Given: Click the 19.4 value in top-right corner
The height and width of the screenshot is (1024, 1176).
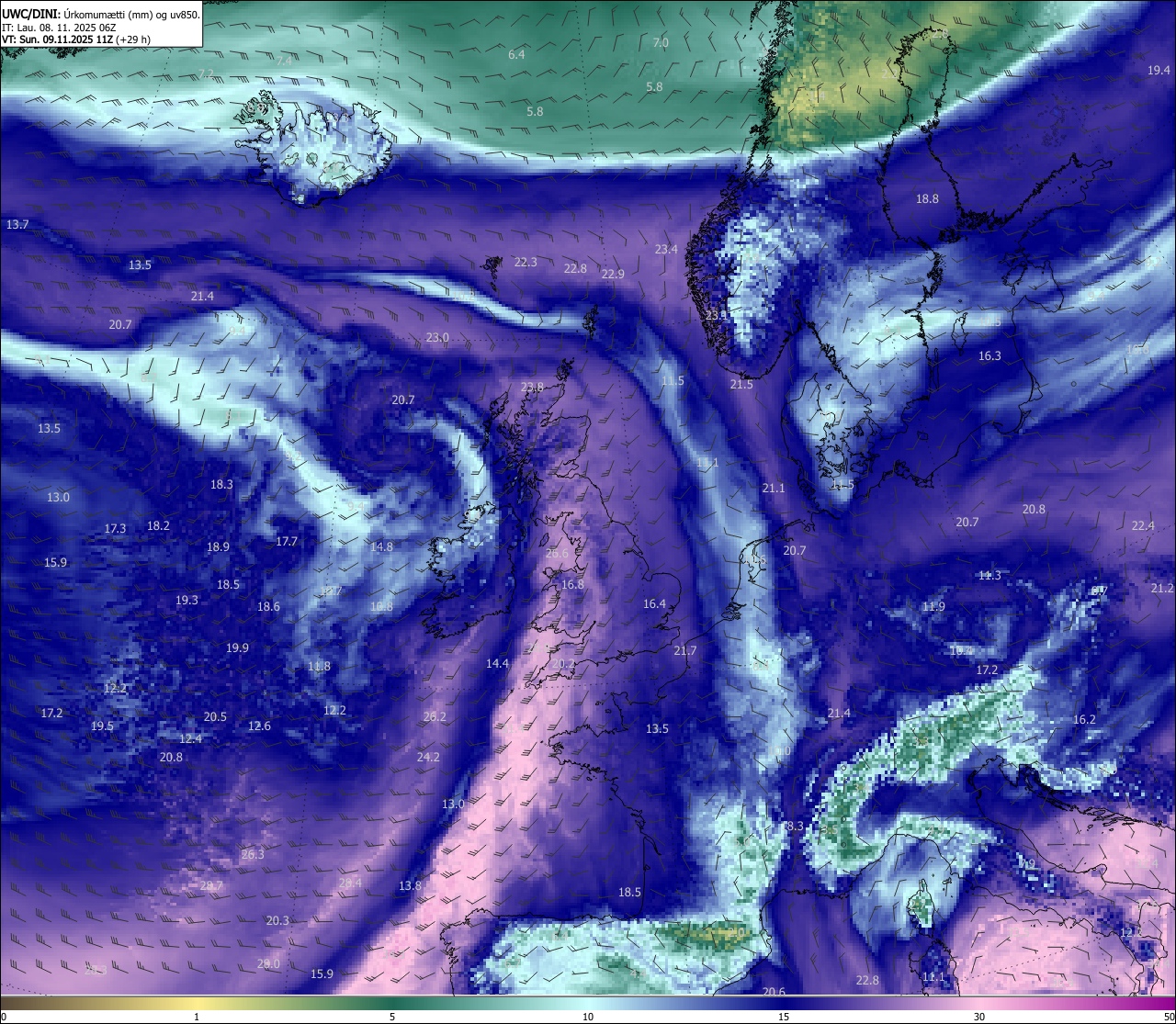Looking at the screenshot, I should (1159, 71).
